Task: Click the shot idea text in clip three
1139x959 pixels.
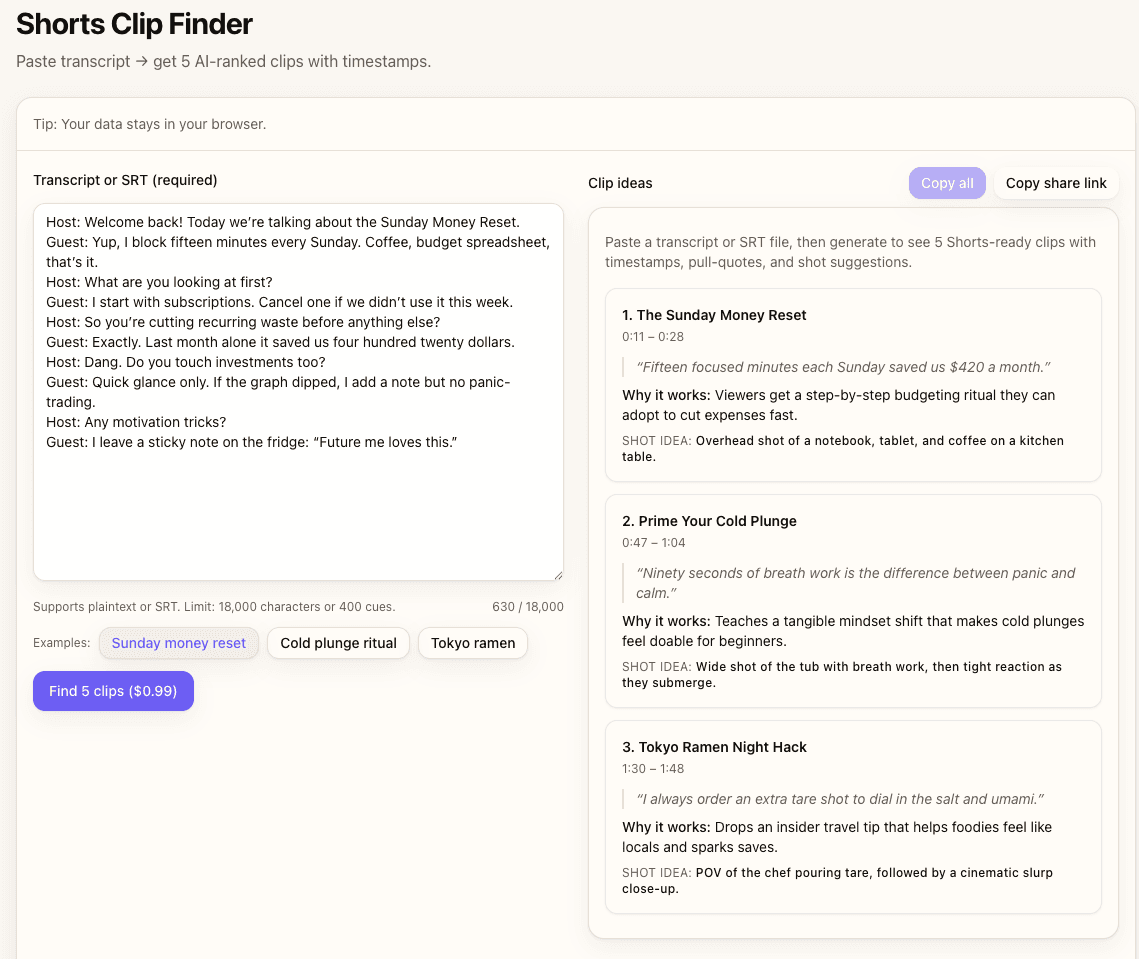Action: point(853,880)
